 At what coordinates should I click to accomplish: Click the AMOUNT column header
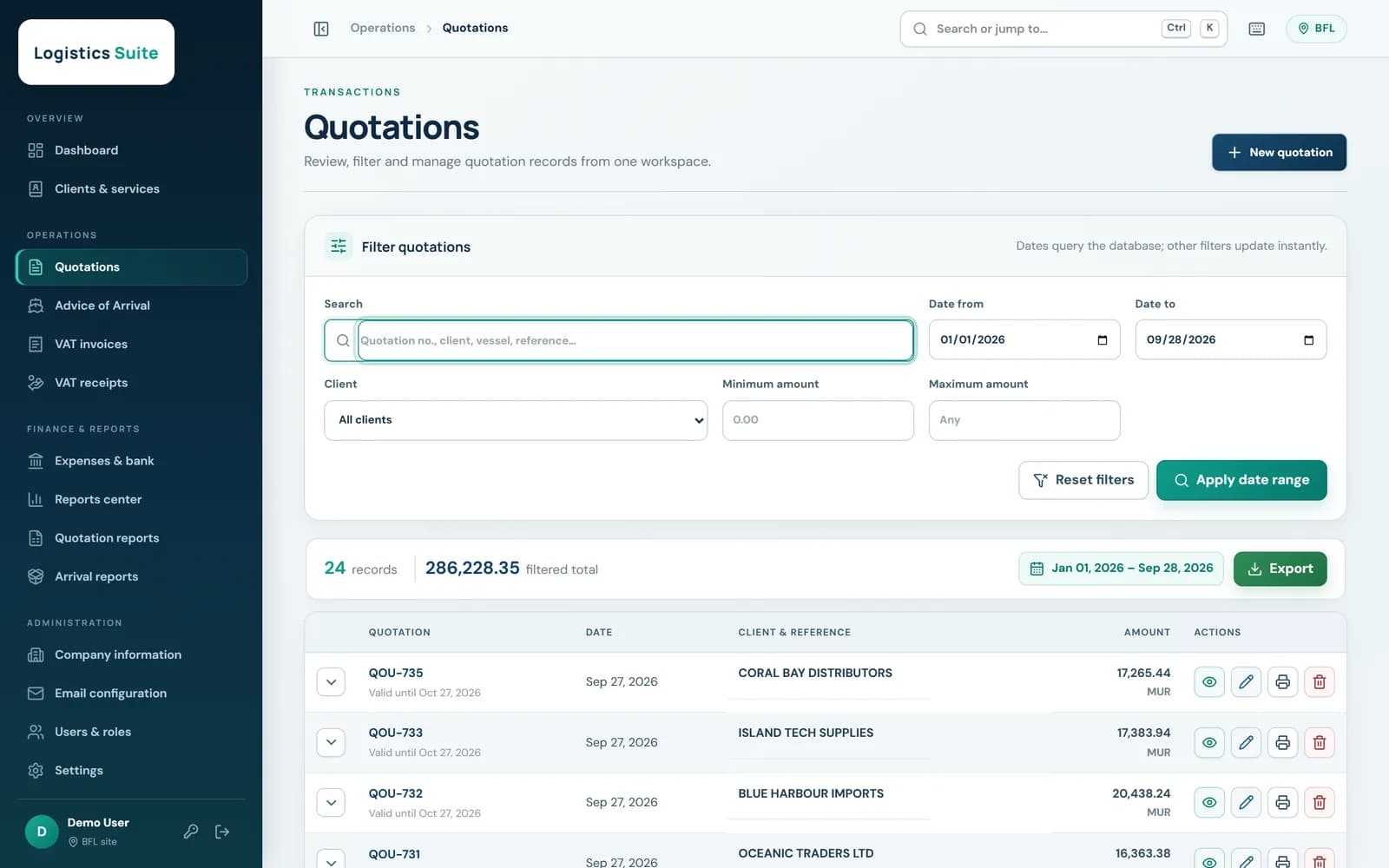[1147, 632]
